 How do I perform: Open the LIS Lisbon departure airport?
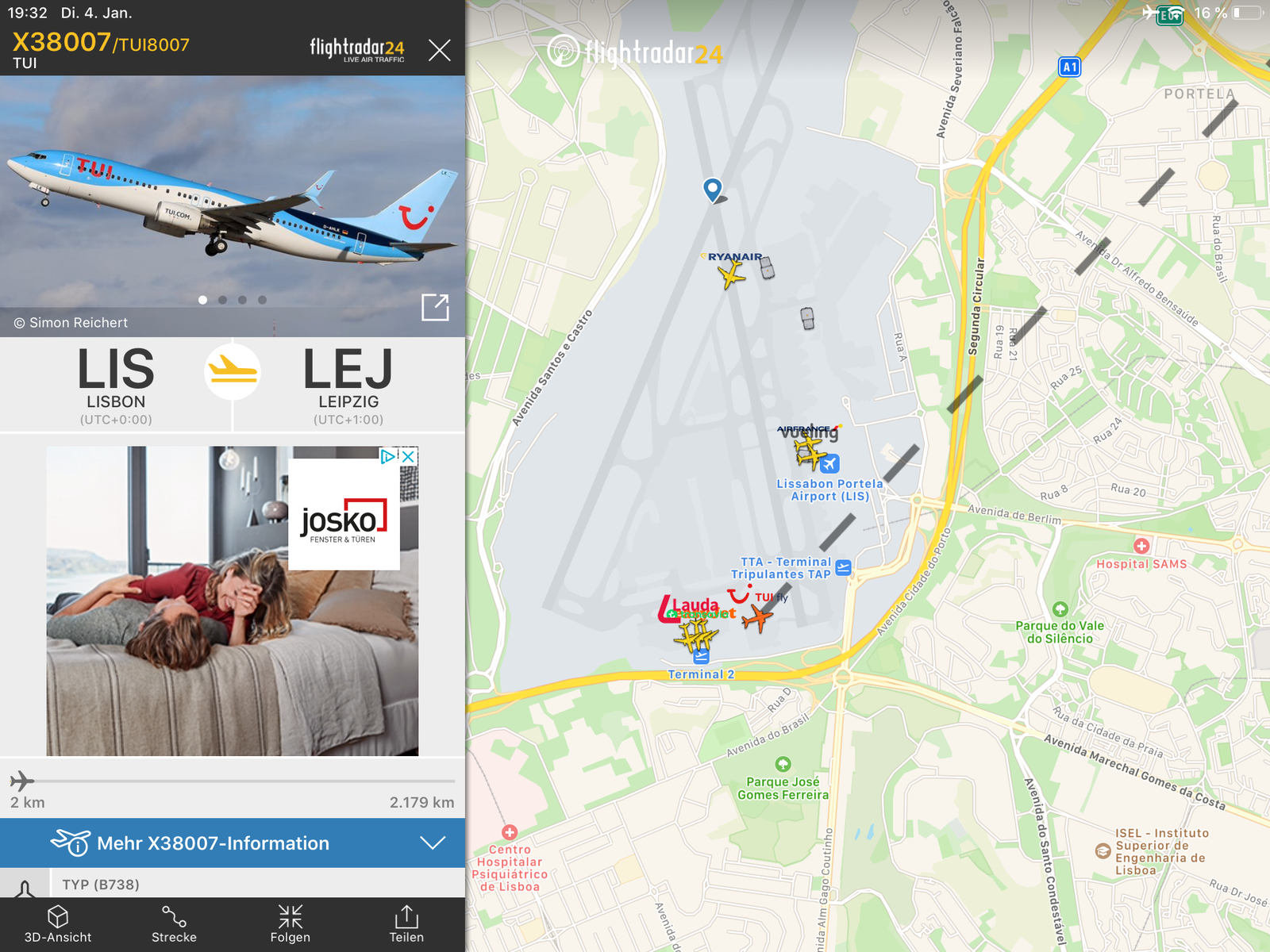[116, 385]
